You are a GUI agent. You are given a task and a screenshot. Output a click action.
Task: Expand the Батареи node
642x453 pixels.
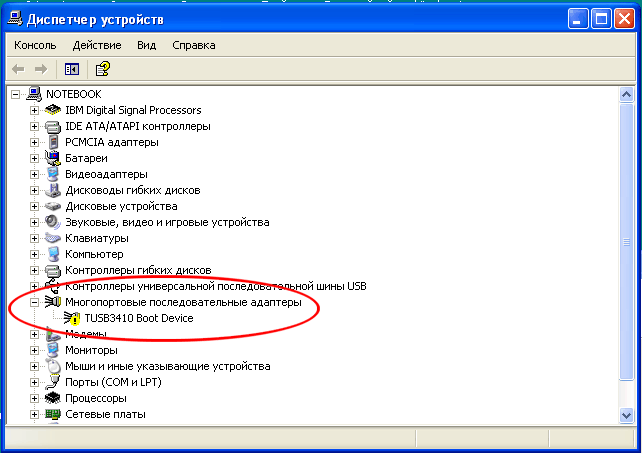tap(34, 159)
